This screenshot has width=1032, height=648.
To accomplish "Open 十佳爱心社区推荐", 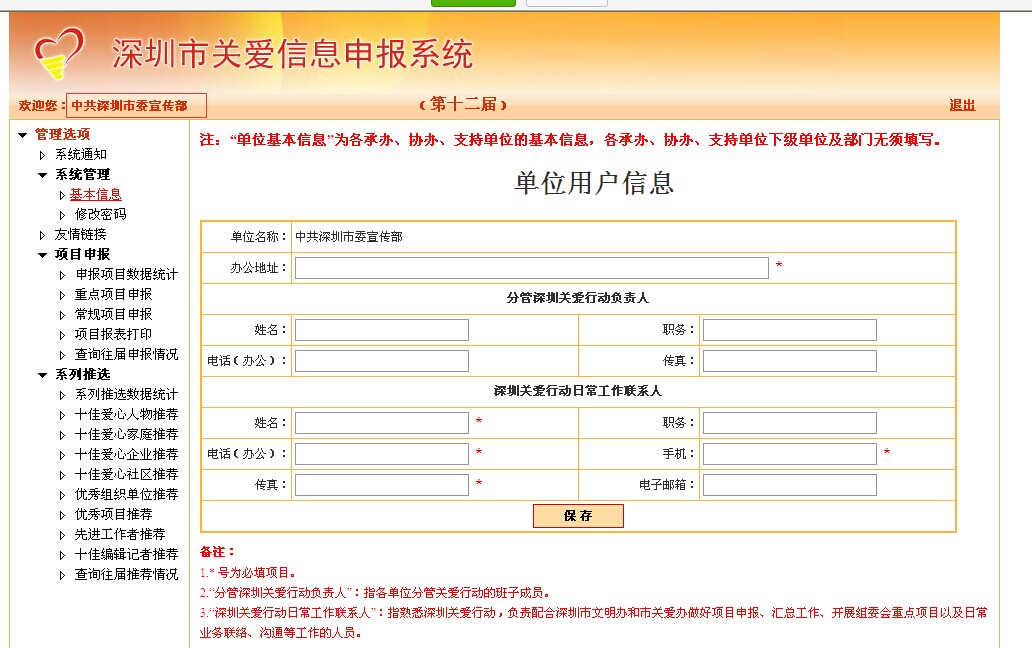I will [x=126, y=474].
